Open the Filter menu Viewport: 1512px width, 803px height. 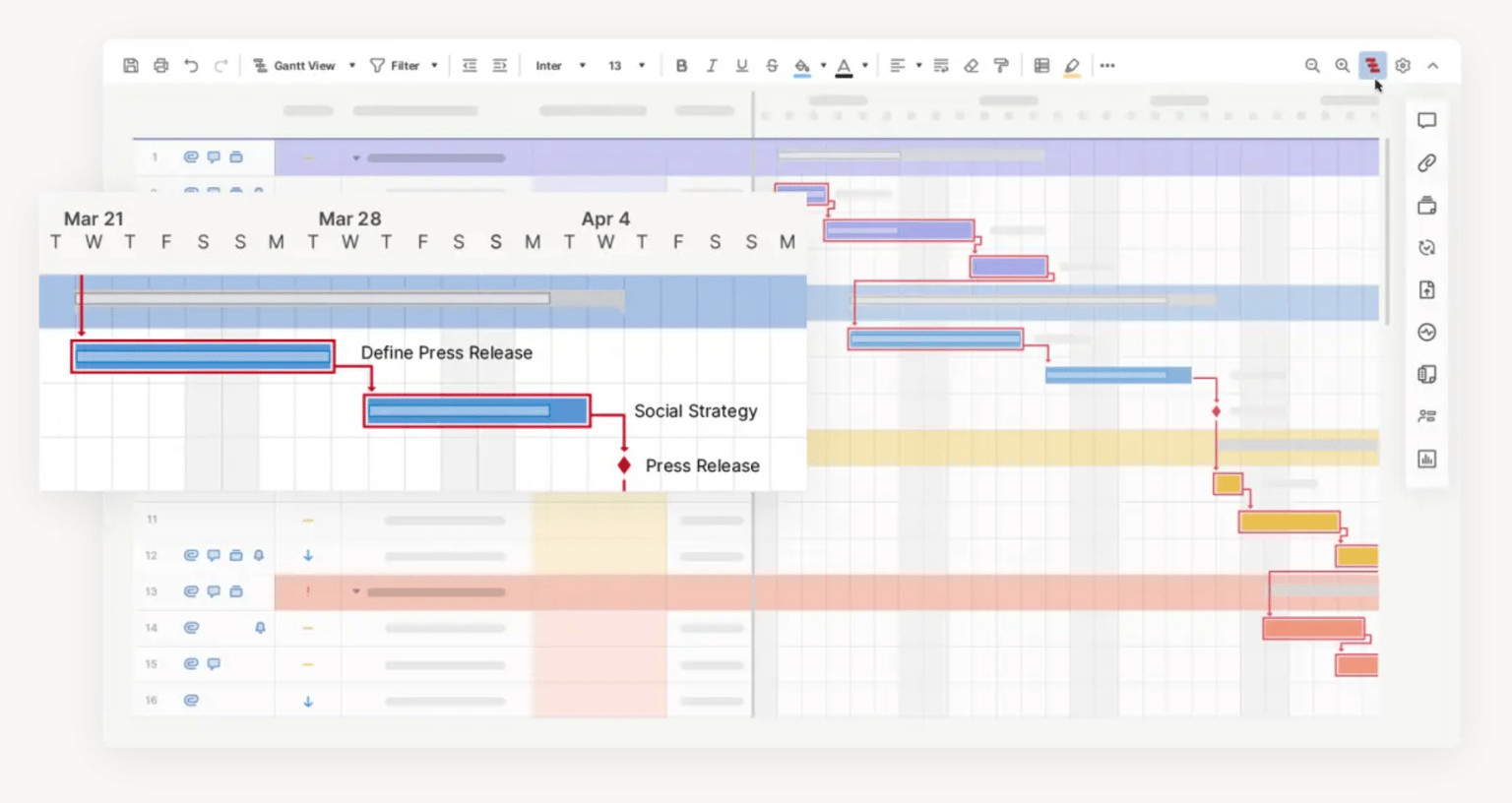click(x=404, y=65)
